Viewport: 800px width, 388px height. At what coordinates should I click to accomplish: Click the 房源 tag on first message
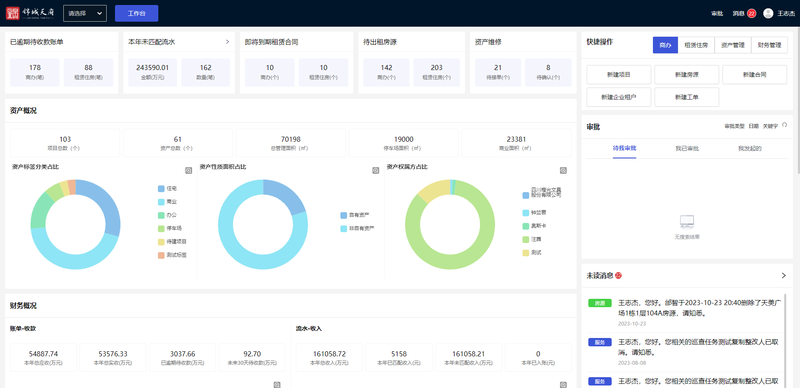tap(599, 303)
